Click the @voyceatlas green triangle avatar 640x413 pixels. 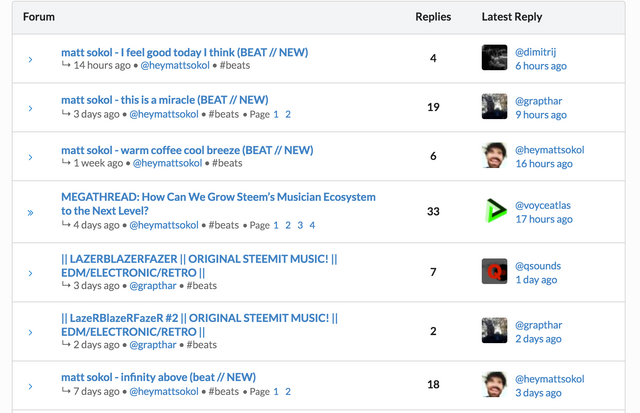click(494, 211)
